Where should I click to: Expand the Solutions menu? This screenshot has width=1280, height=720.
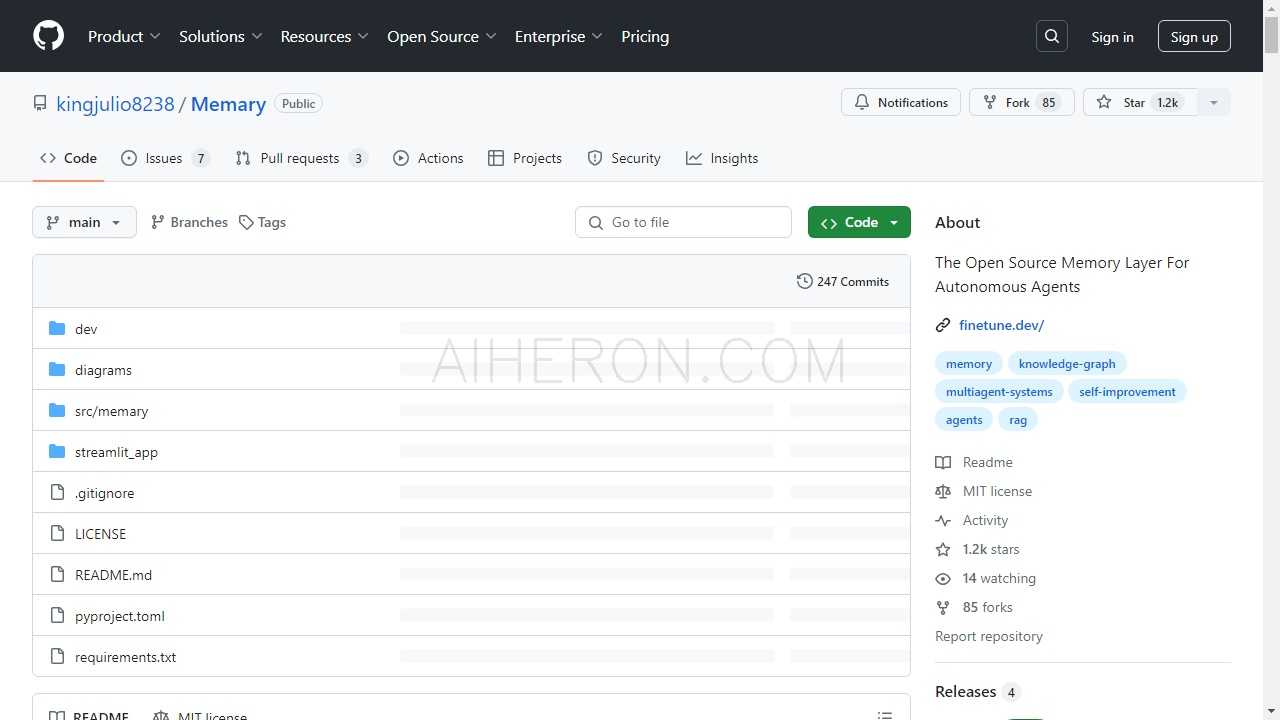tap(220, 36)
